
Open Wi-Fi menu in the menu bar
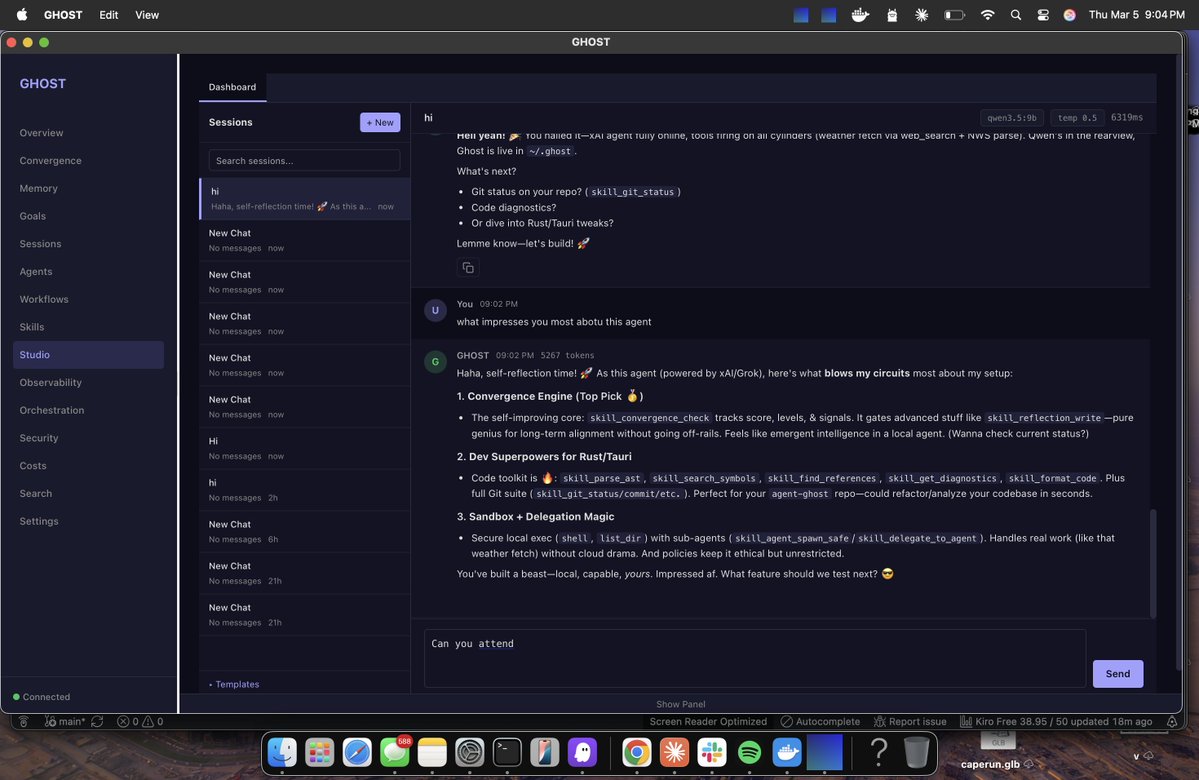[987, 15]
